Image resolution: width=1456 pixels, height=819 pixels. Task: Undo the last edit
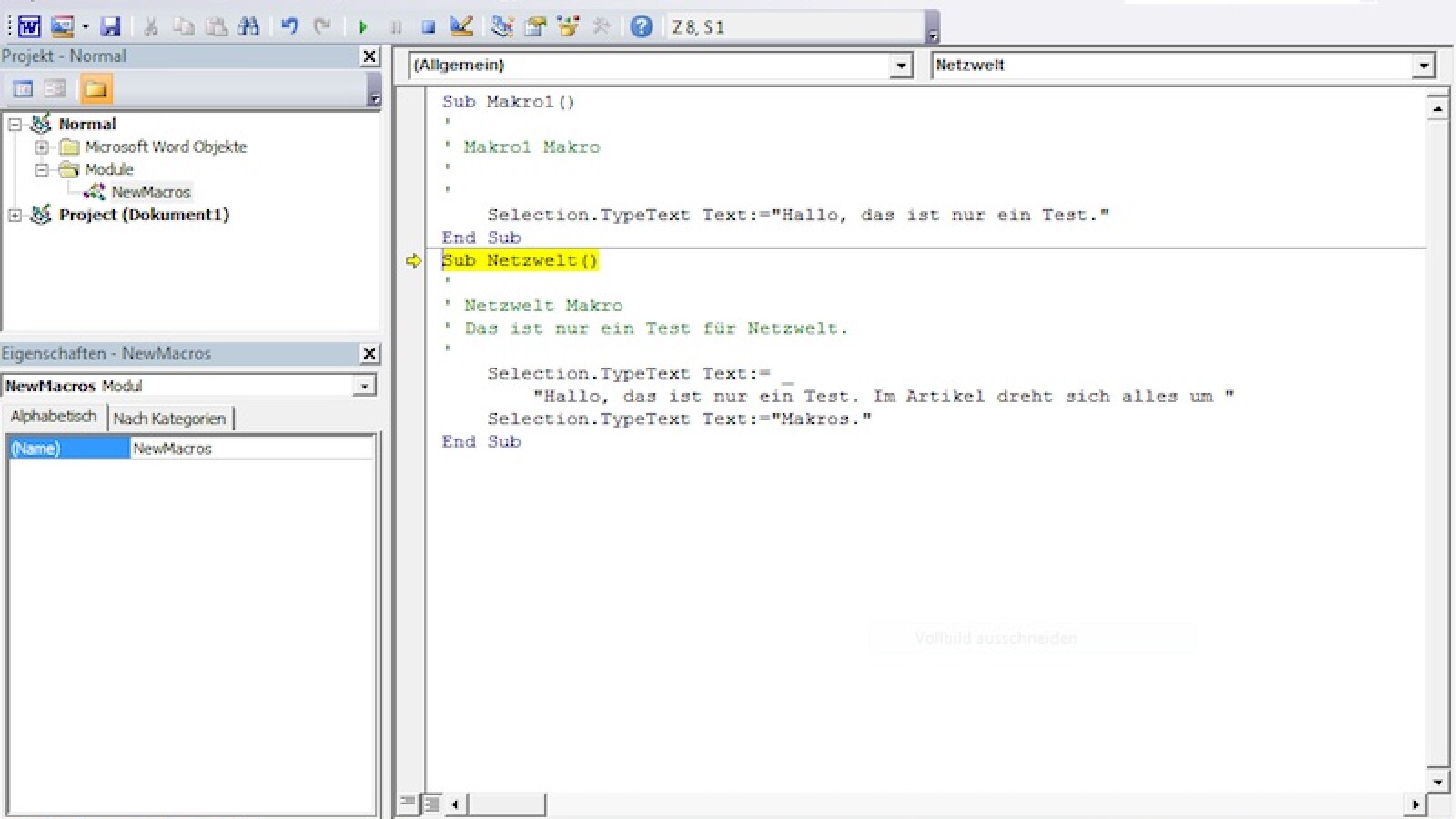click(x=289, y=26)
